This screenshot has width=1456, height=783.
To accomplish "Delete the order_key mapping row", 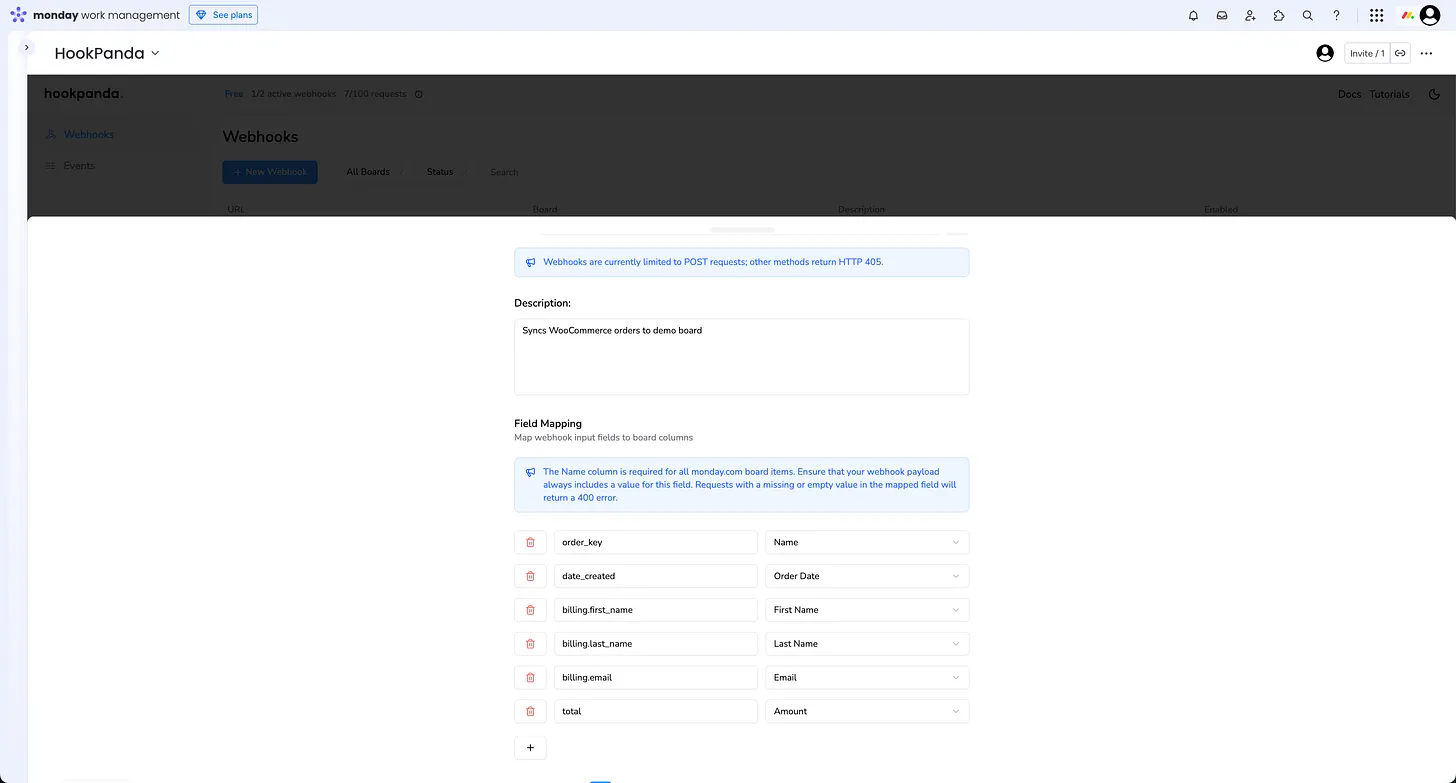I will [530, 542].
